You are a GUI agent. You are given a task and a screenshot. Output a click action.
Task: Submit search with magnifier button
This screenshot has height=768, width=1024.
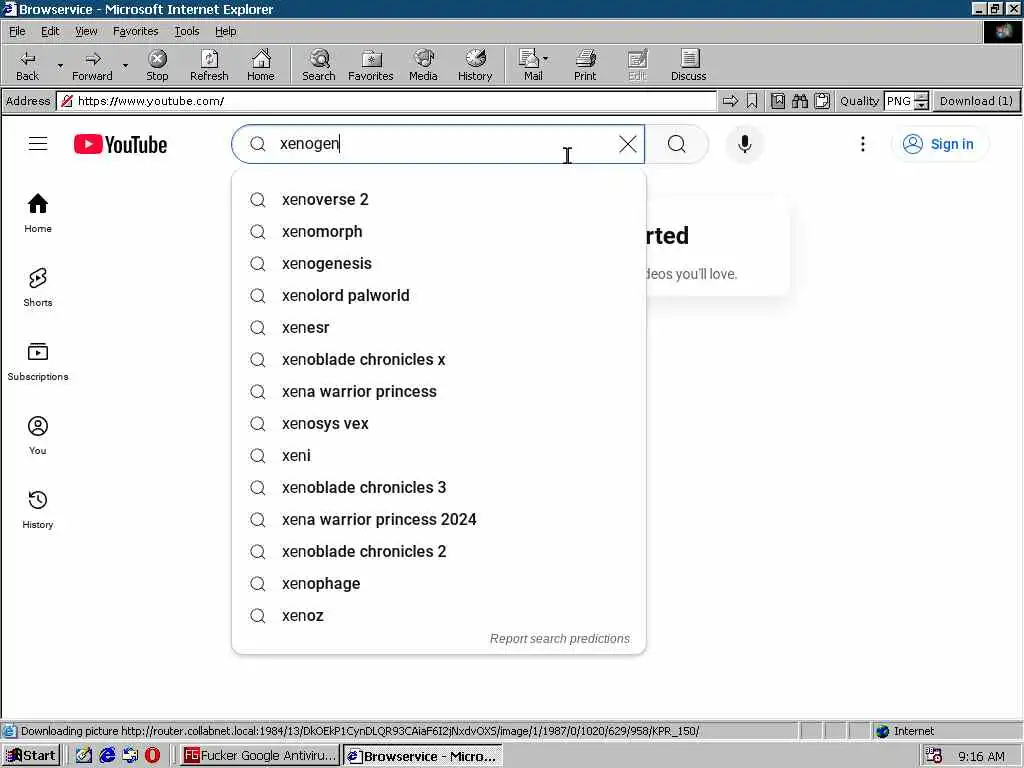coord(677,144)
